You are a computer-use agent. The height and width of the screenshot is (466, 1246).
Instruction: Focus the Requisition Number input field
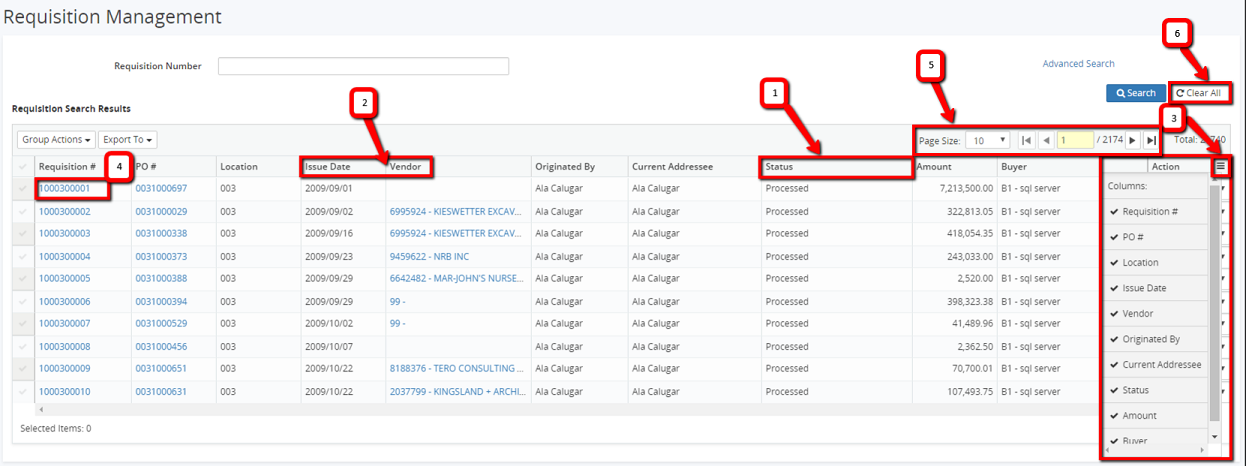click(x=363, y=66)
